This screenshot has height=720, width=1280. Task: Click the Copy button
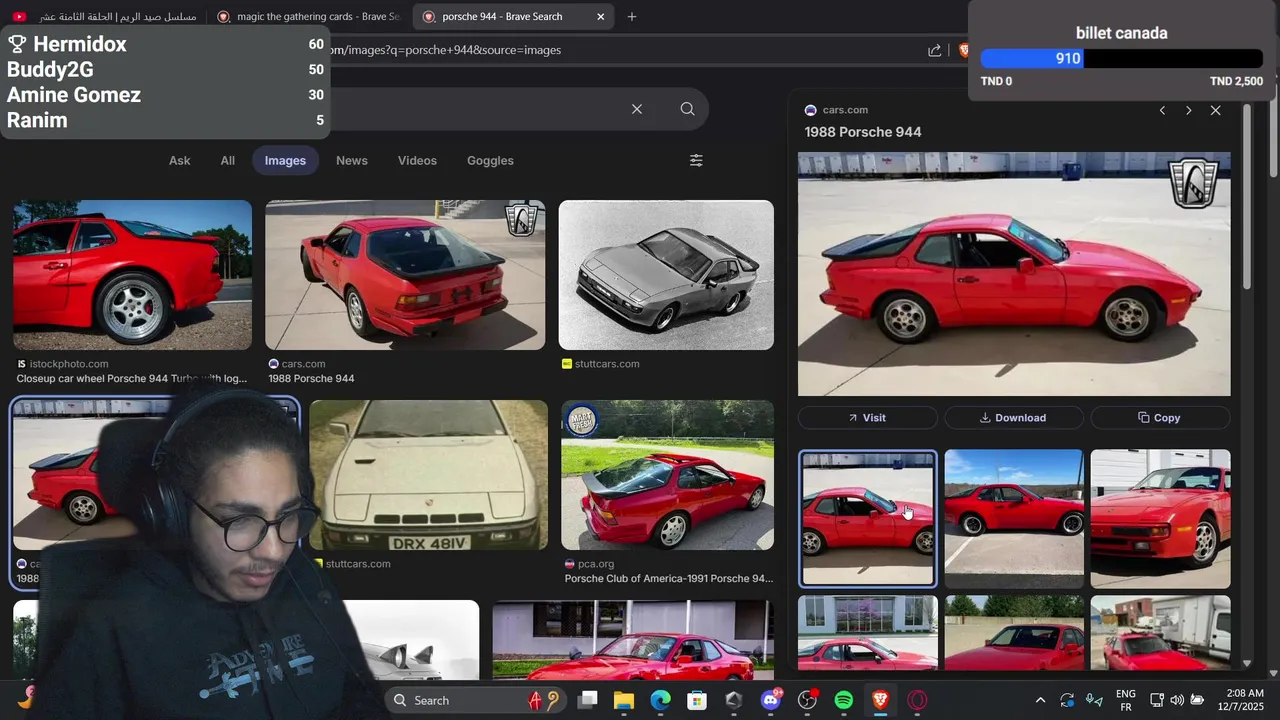pos(1160,418)
